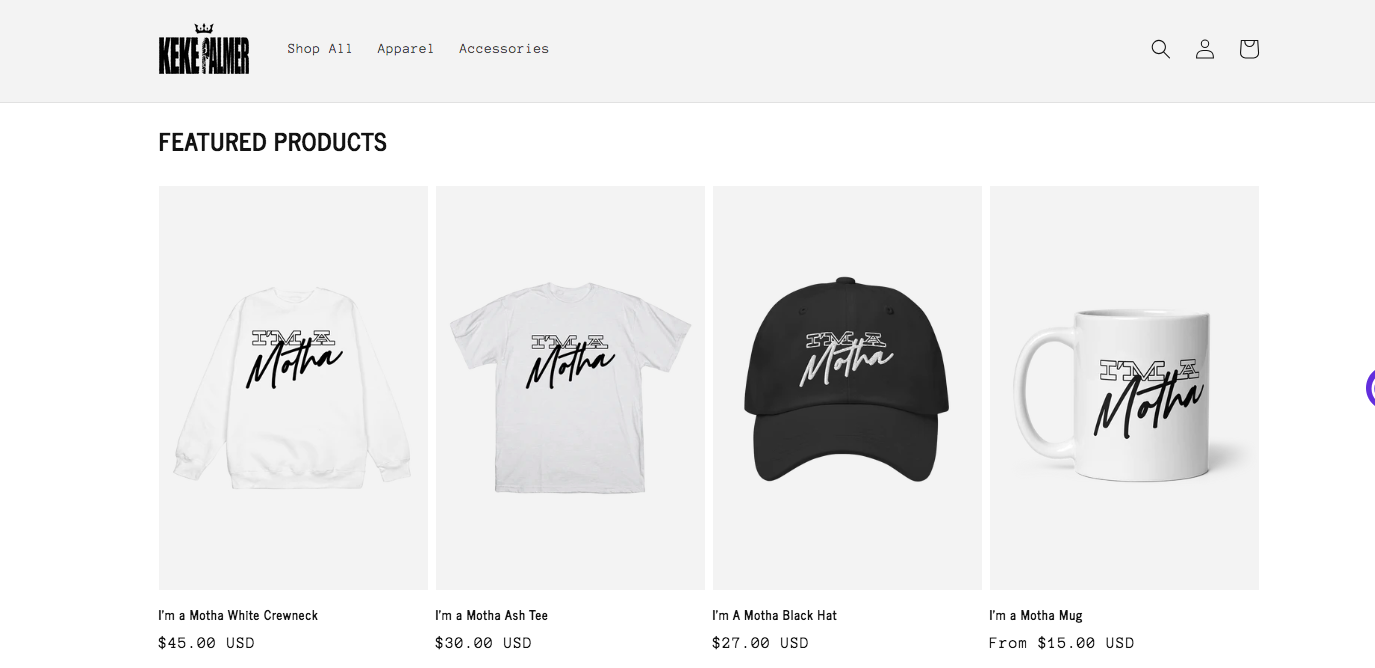Open the Shop All menu item

coord(320,49)
